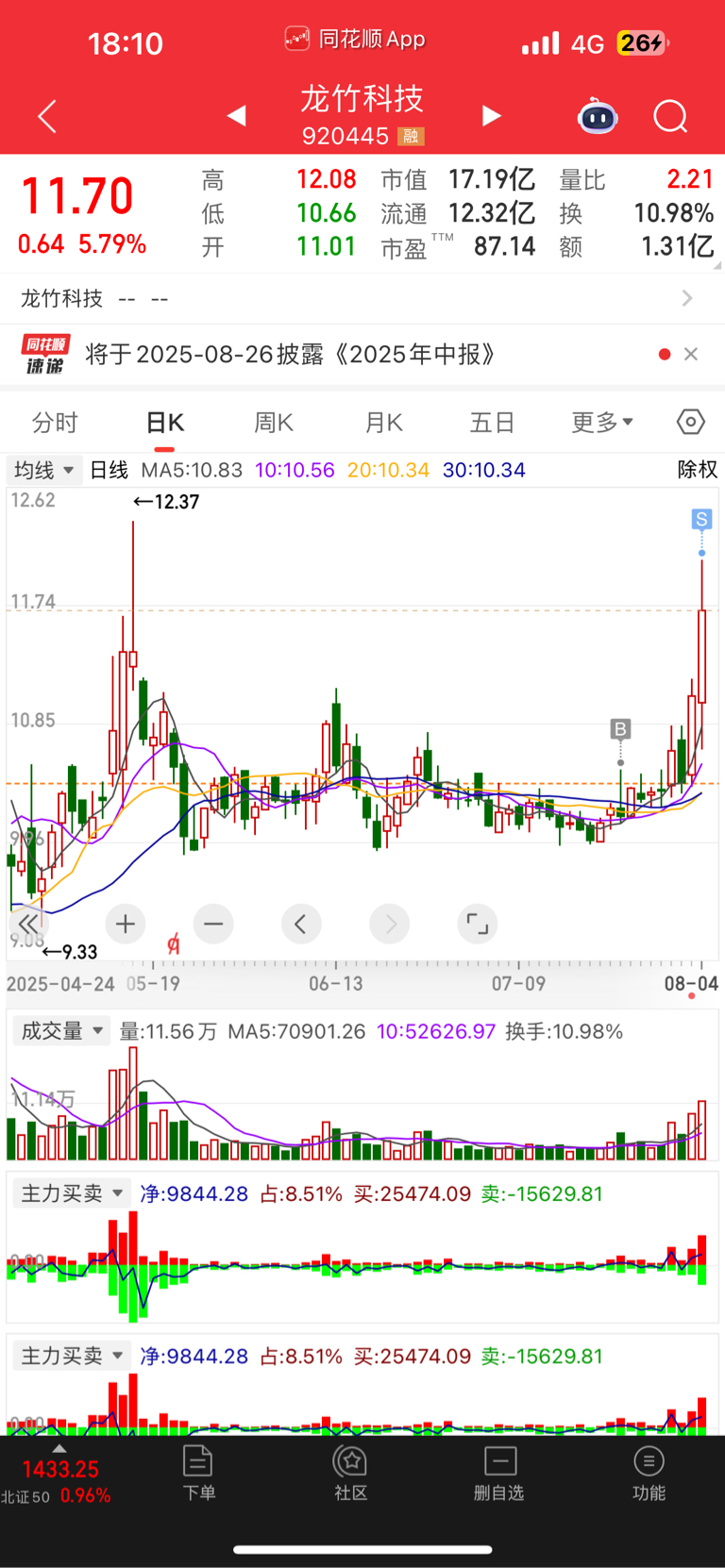
Task: Go back with the left chevron
Action: click(47, 116)
